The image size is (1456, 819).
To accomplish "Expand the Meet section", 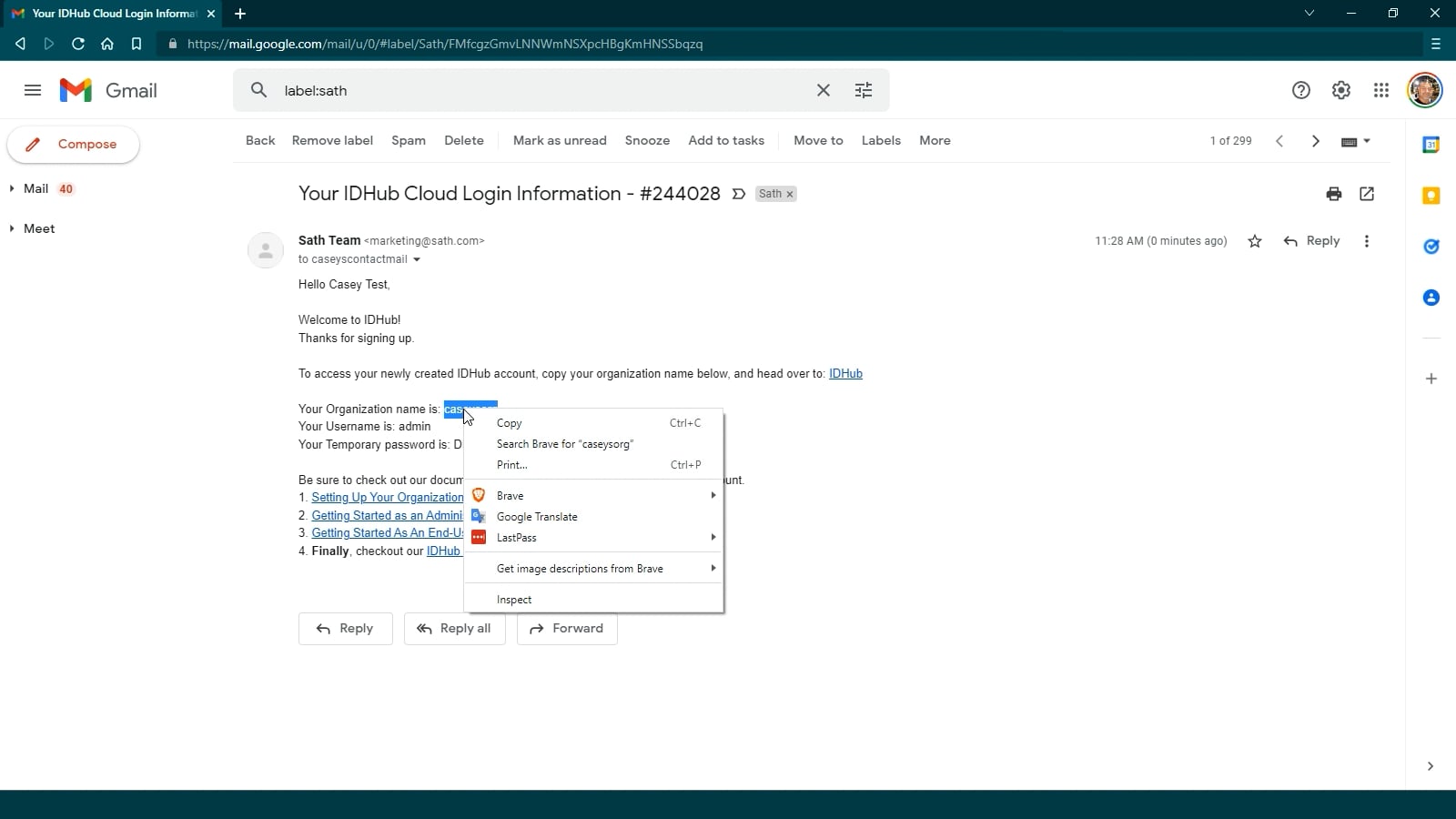I will pyautogui.click(x=12, y=228).
